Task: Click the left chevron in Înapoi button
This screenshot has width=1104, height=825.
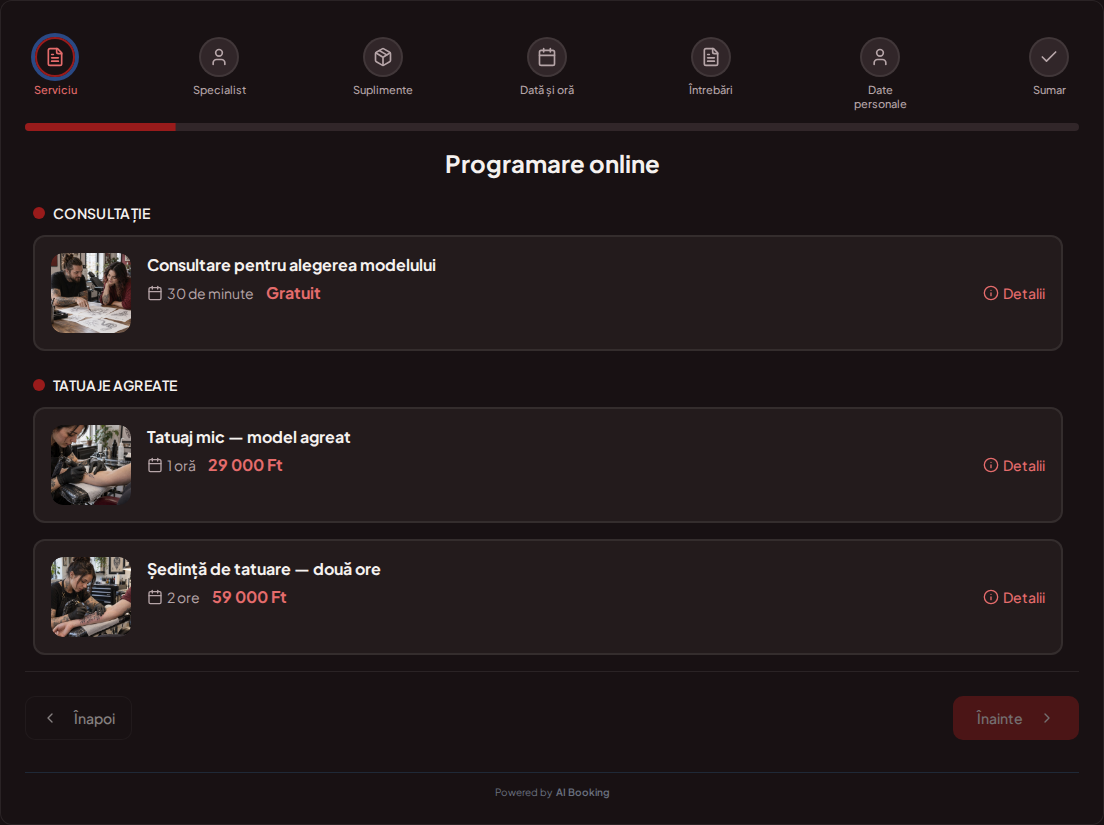Action: pyautogui.click(x=50, y=718)
